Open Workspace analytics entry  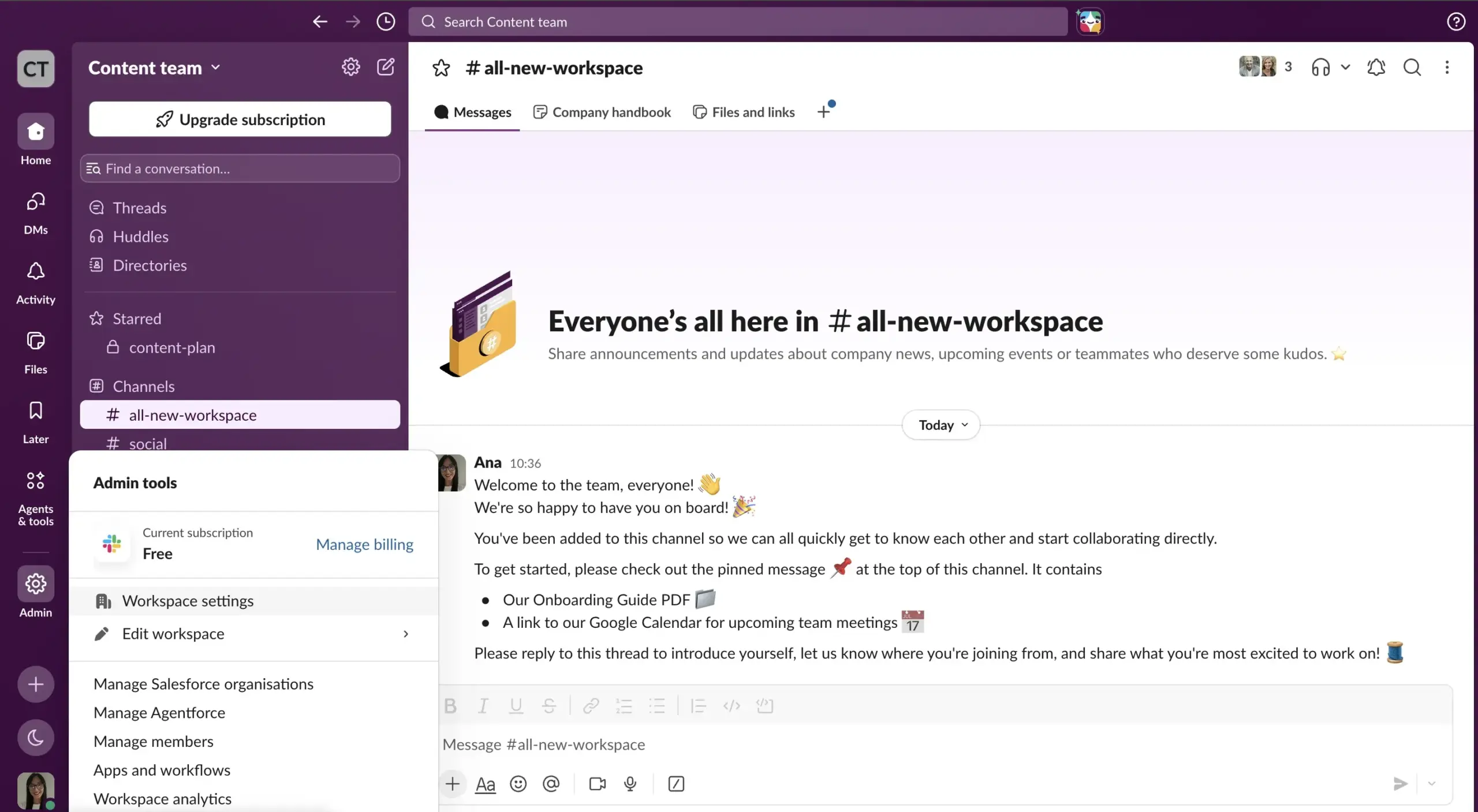coord(162,799)
